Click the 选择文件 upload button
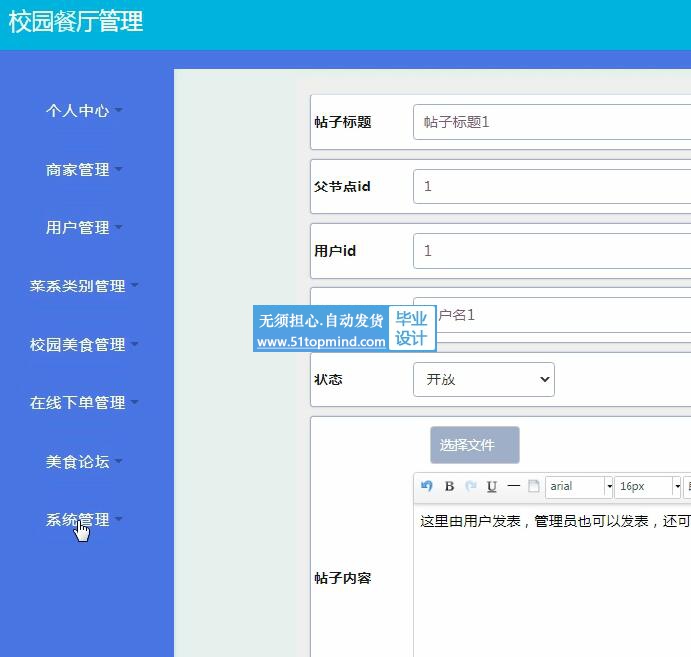This screenshot has height=657, width=691. pyautogui.click(x=475, y=445)
